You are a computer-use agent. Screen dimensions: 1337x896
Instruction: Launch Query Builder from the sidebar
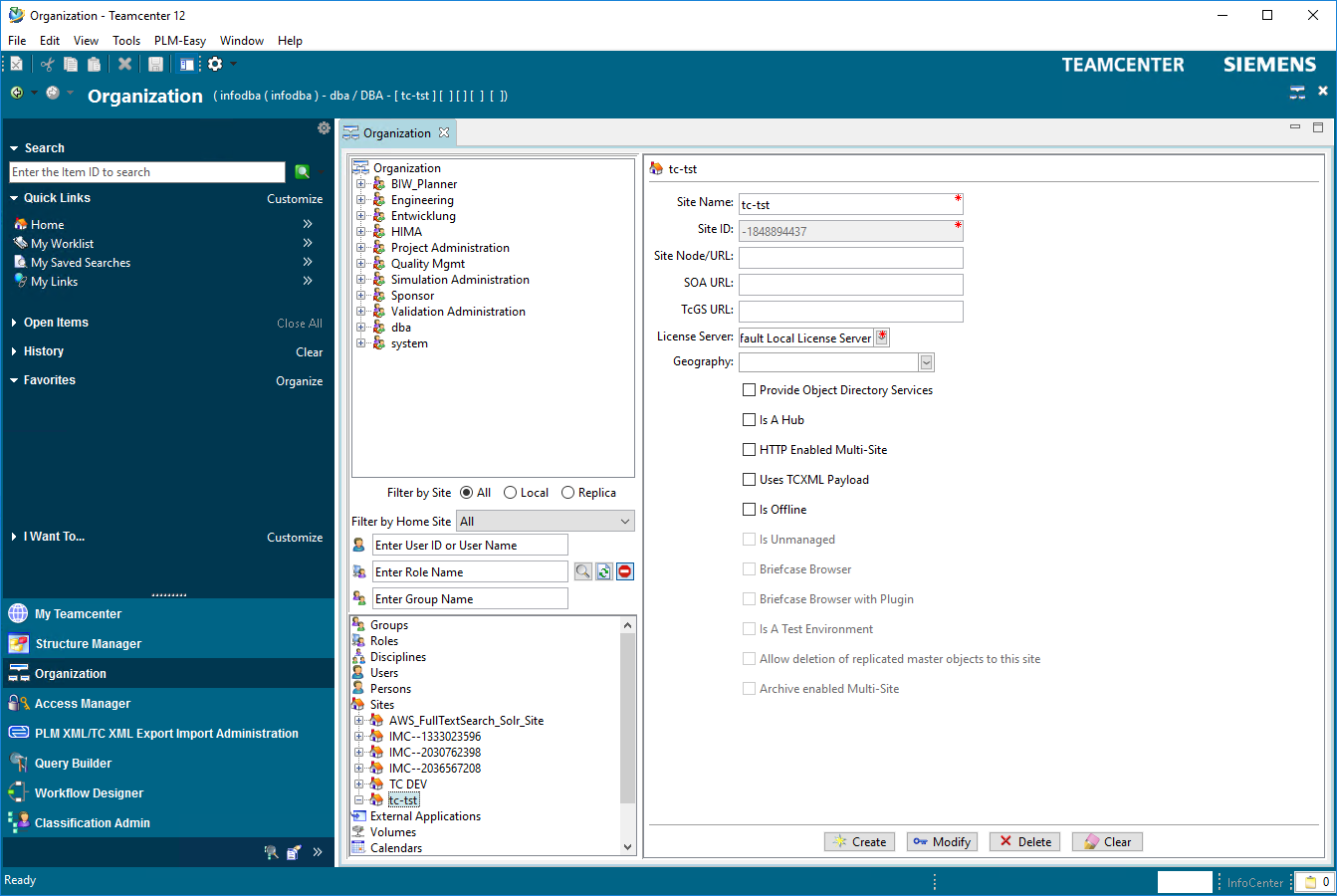coord(73,764)
